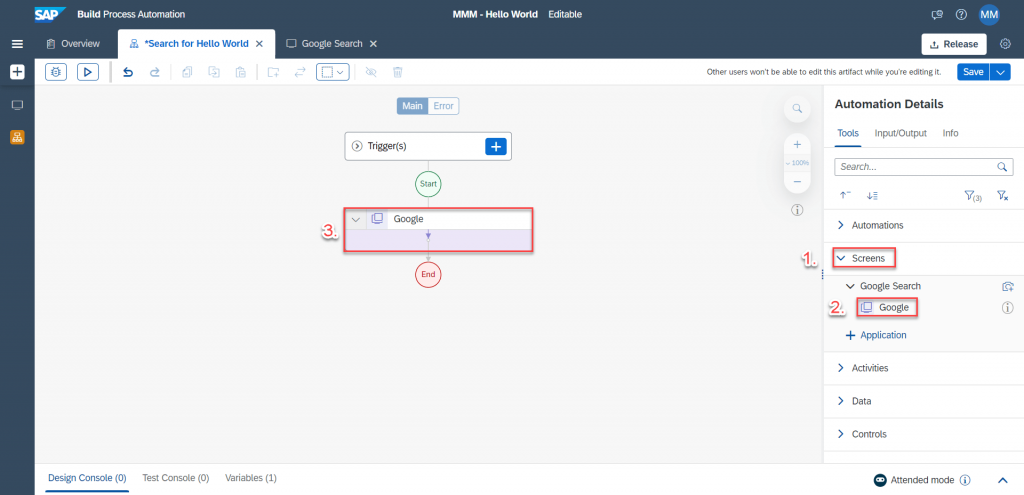Screen dimensions: 1024x495
Task: Click the + Application link
Action: pos(876,335)
